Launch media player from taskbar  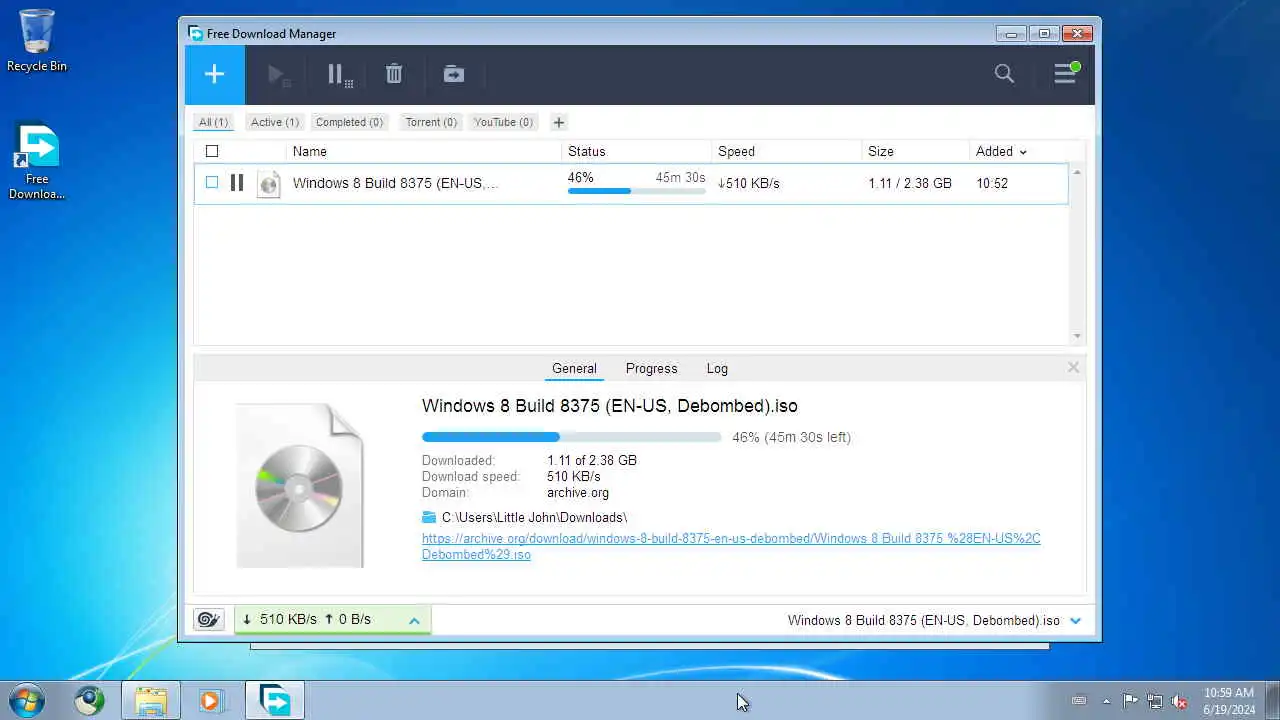coord(210,701)
